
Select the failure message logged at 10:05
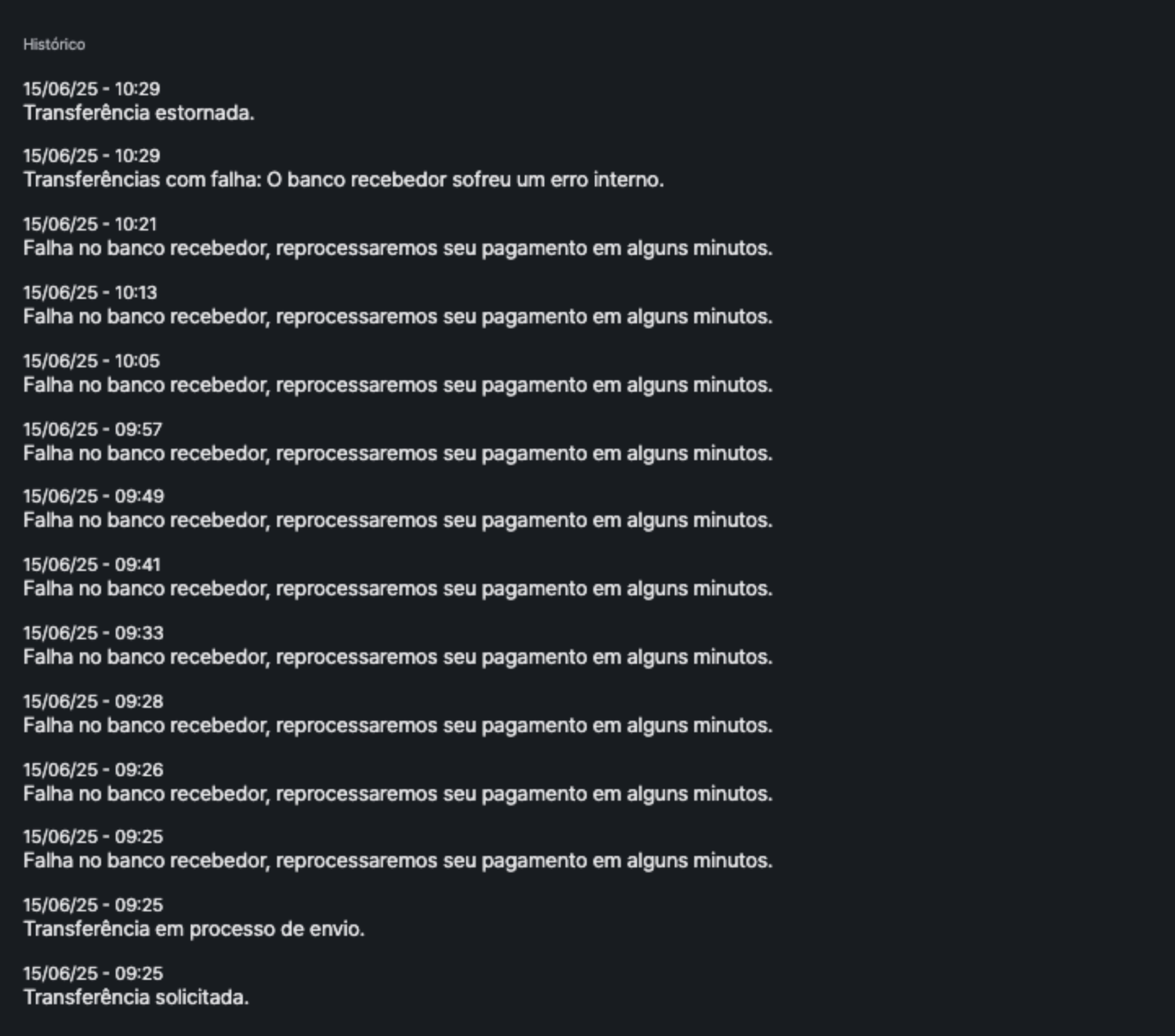coord(398,385)
